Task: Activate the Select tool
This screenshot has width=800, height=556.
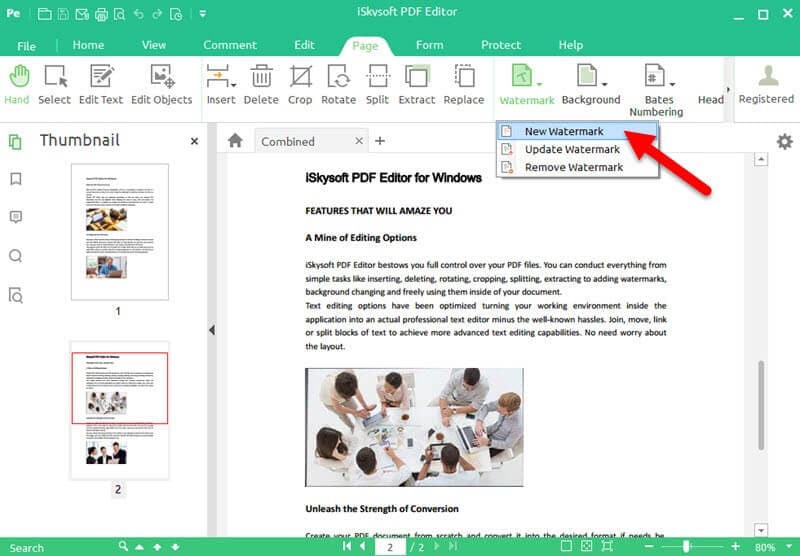Action: [55, 85]
